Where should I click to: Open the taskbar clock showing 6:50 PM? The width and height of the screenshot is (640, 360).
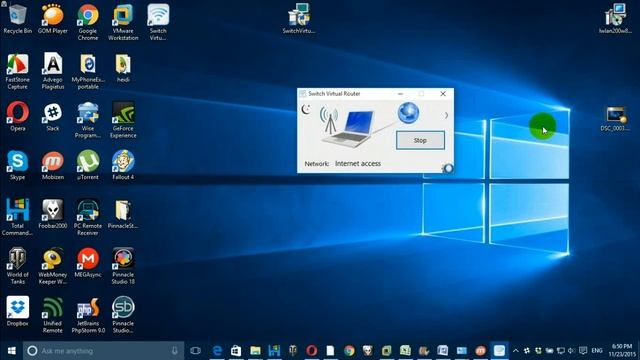622,351
